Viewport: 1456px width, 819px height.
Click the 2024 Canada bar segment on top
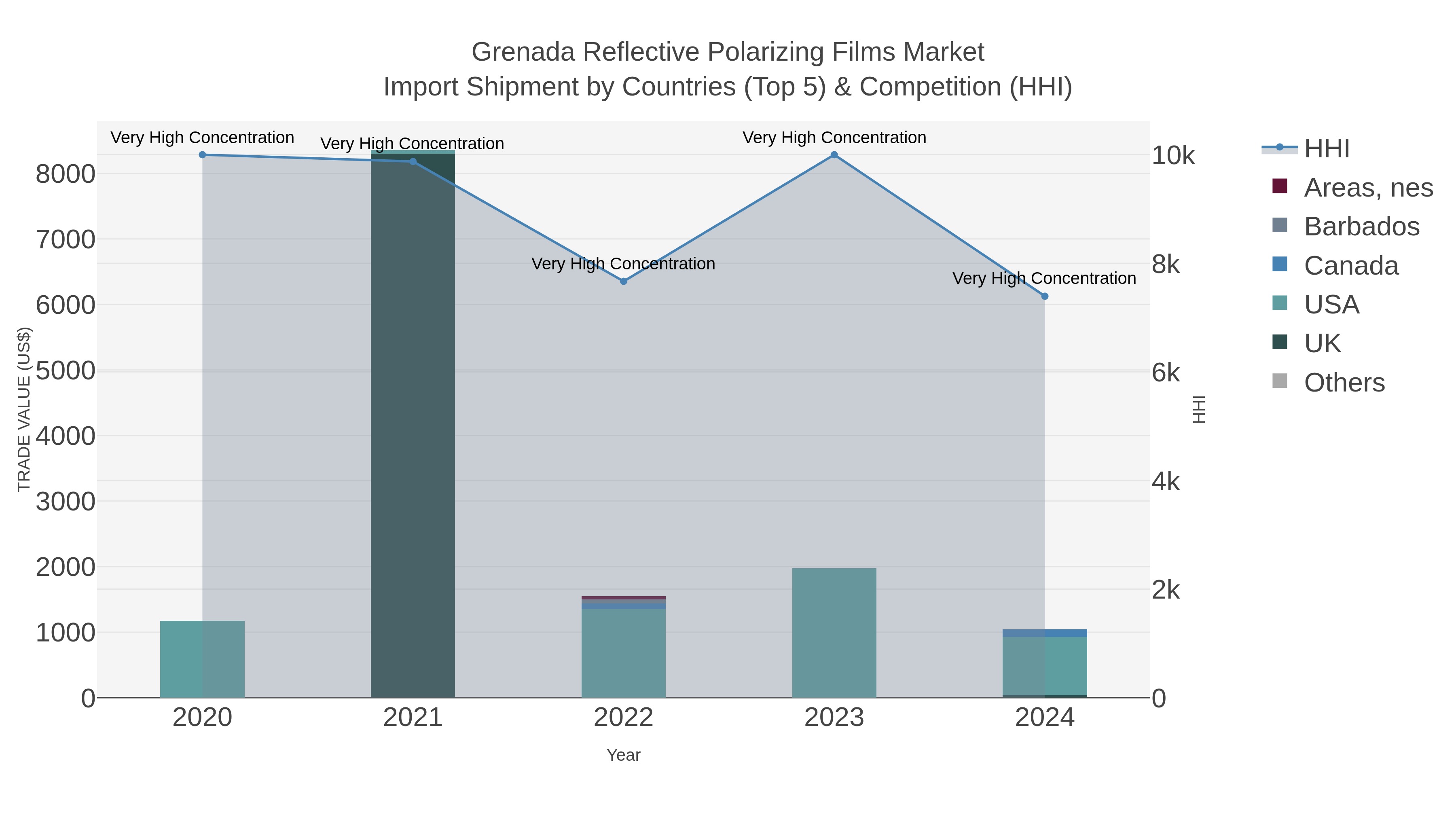[x=1045, y=633]
